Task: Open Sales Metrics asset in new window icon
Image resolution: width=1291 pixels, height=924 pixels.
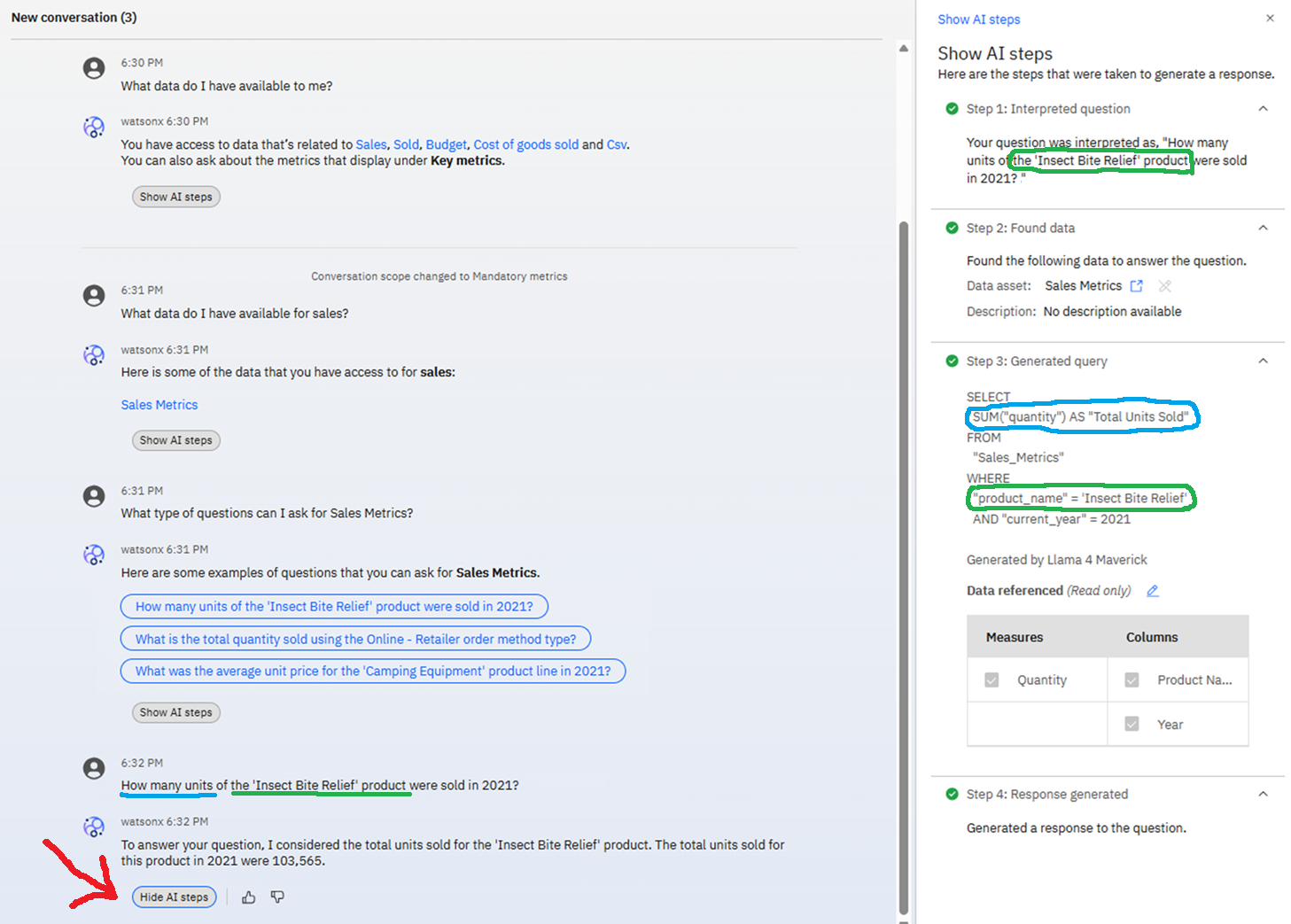Action: coord(1137,285)
